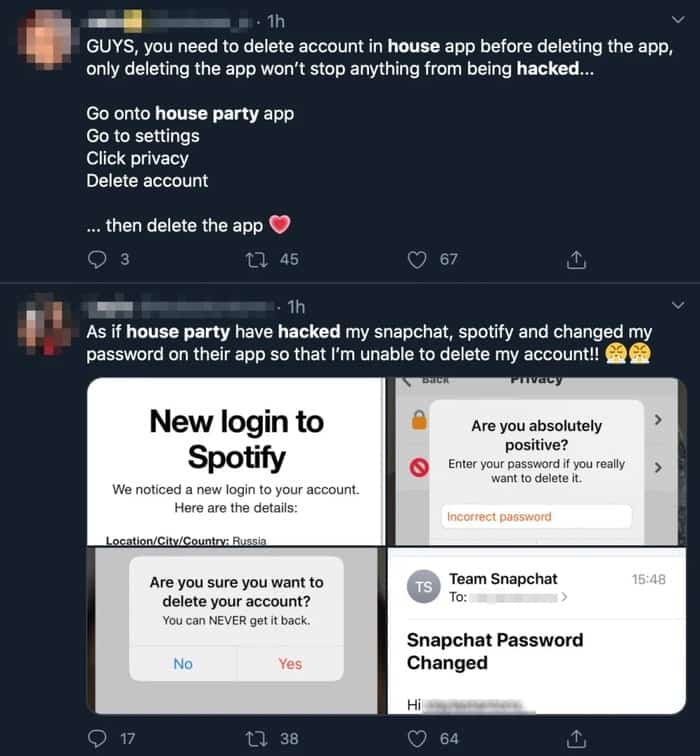Expand the second tweet's options chevron
This screenshot has height=756, width=700.
tap(678, 305)
